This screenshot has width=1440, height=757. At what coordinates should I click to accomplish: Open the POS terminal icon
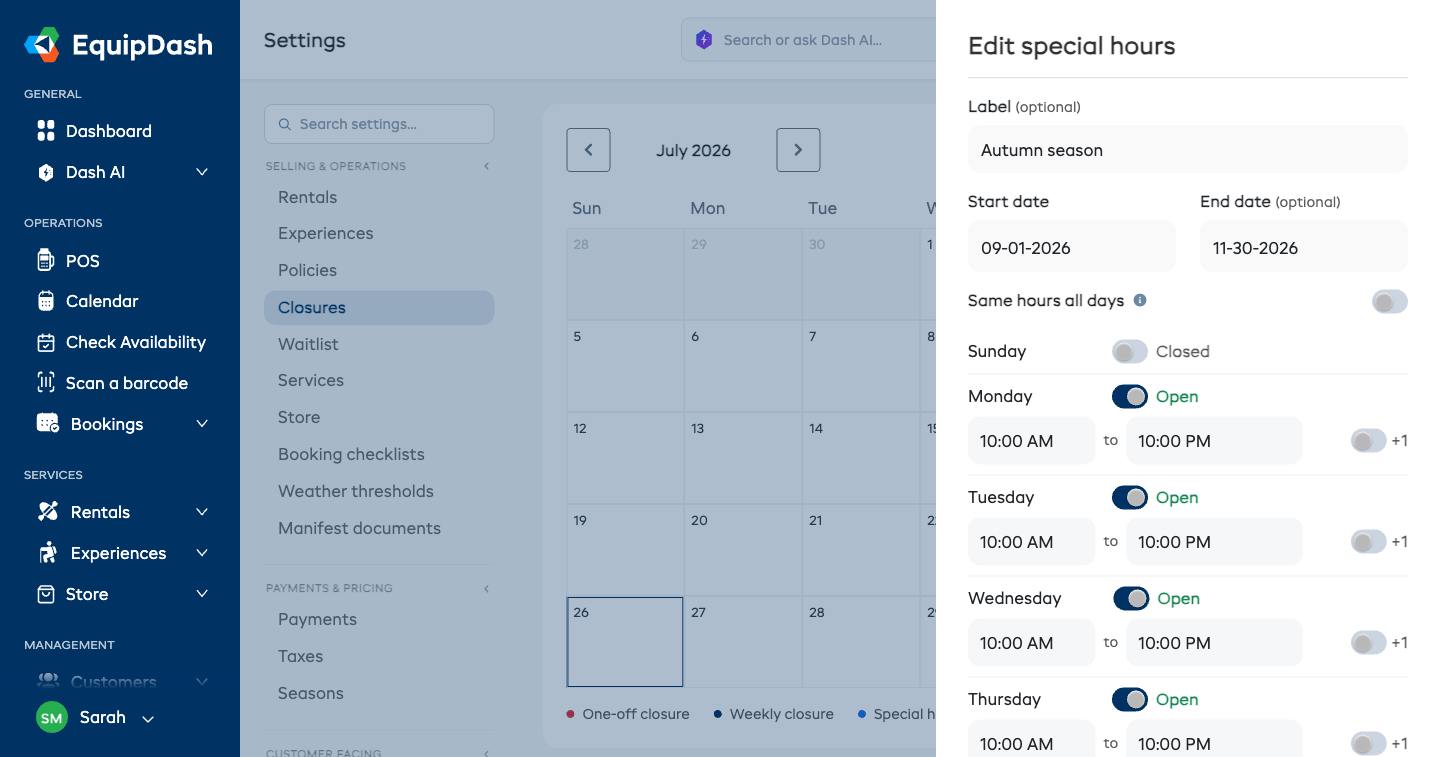(46, 261)
